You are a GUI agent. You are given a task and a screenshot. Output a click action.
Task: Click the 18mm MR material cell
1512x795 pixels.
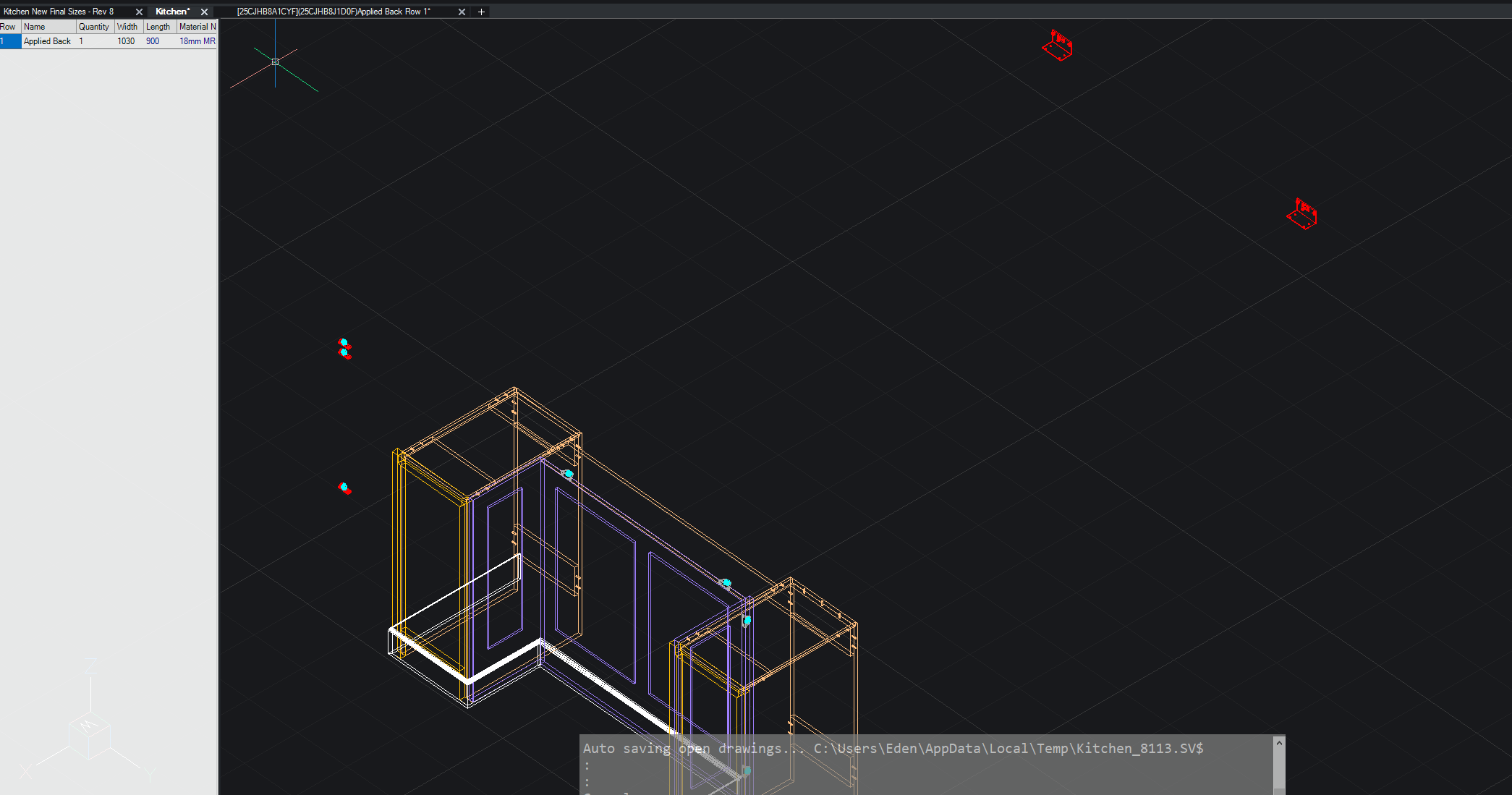pos(197,41)
